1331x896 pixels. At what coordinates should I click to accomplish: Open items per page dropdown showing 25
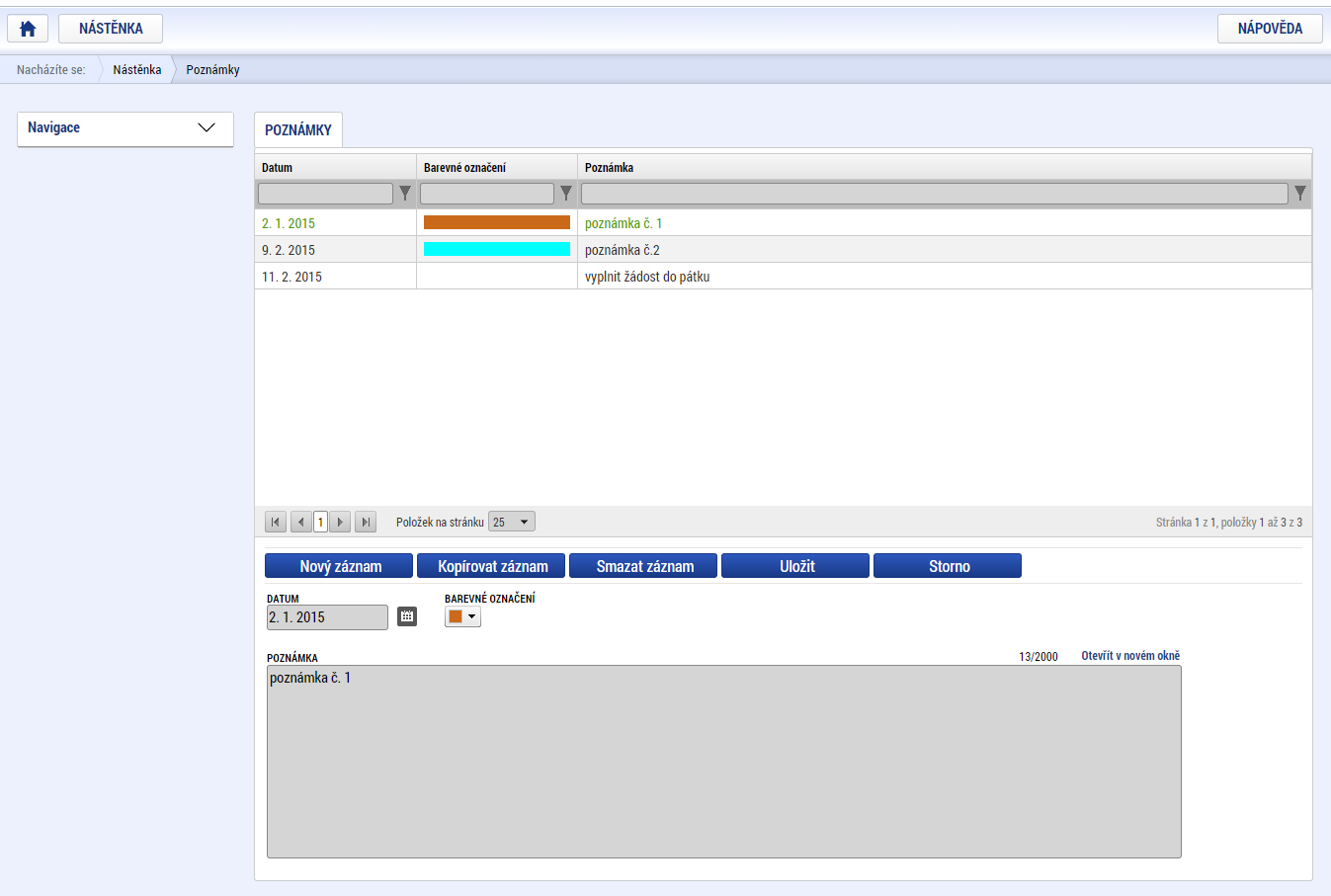(x=512, y=522)
